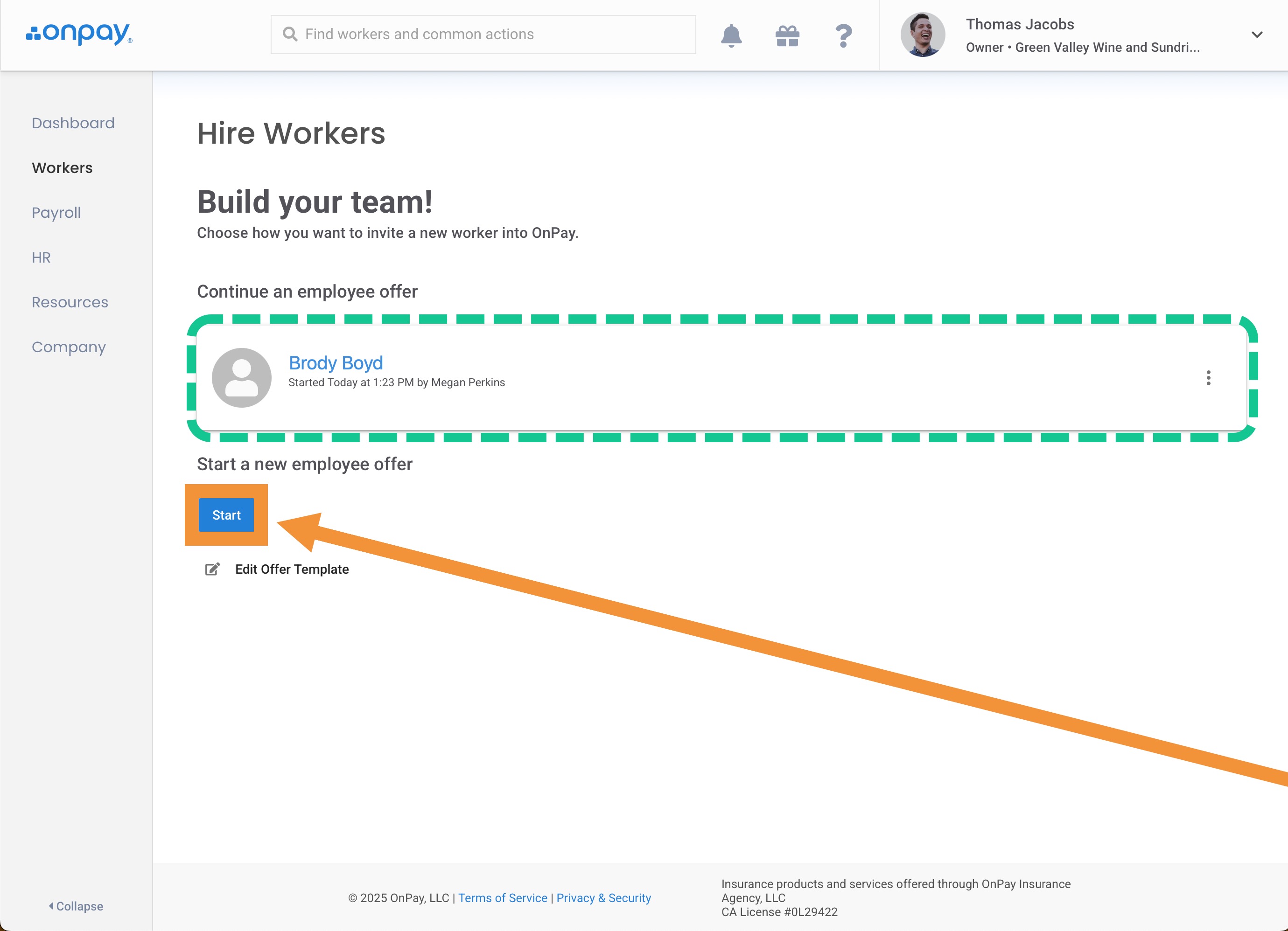Click the OnPay logo
Image resolution: width=1288 pixels, height=931 pixels.
(79, 34)
